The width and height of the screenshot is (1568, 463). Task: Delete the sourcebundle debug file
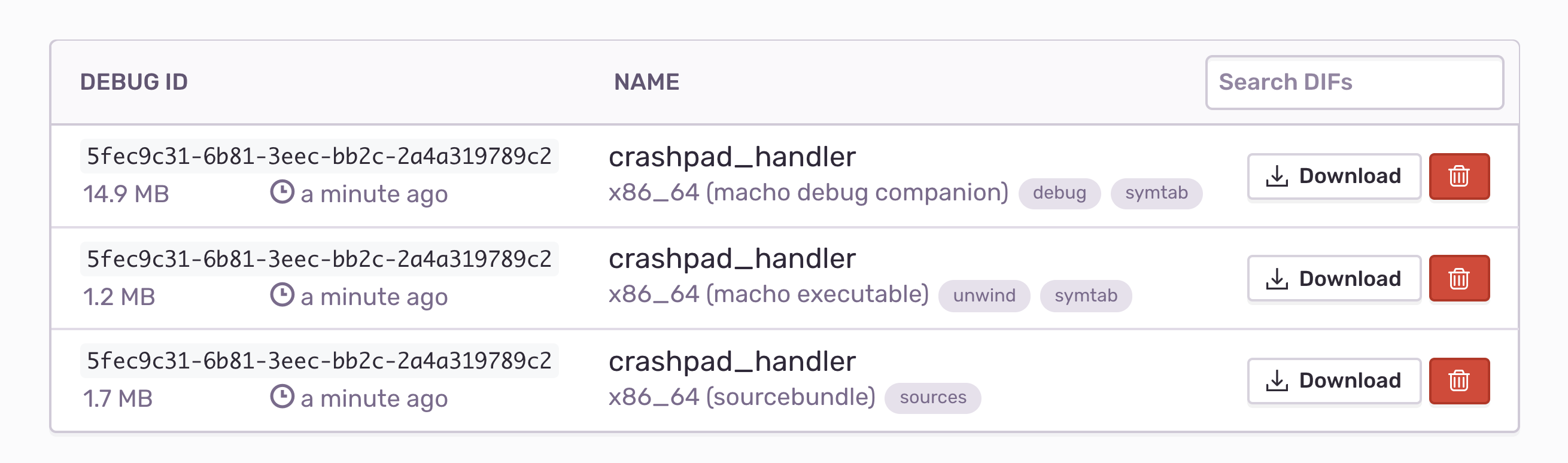pos(1459,381)
